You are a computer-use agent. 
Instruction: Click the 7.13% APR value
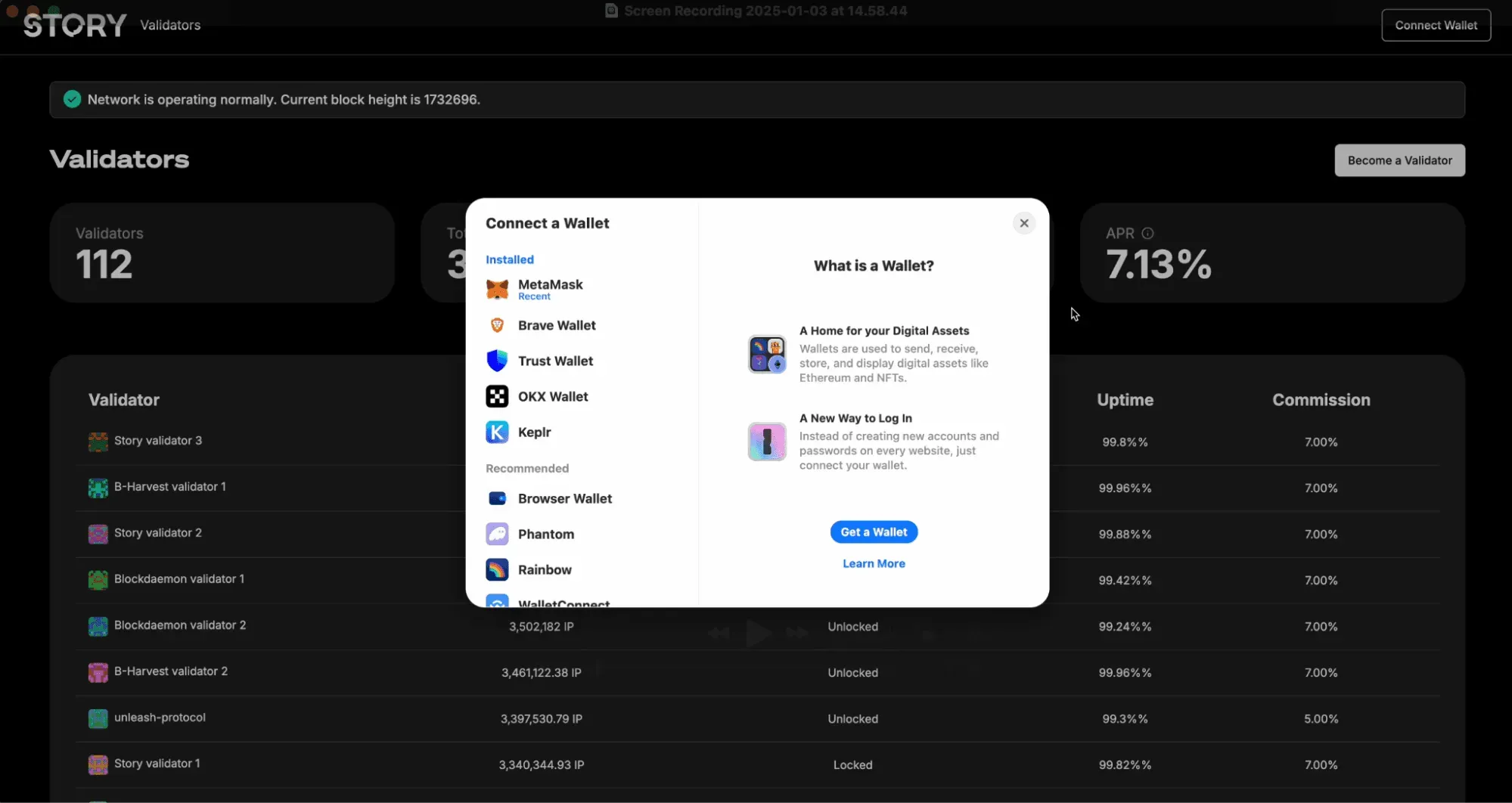pyautogui.click(x=1159, y=265)
